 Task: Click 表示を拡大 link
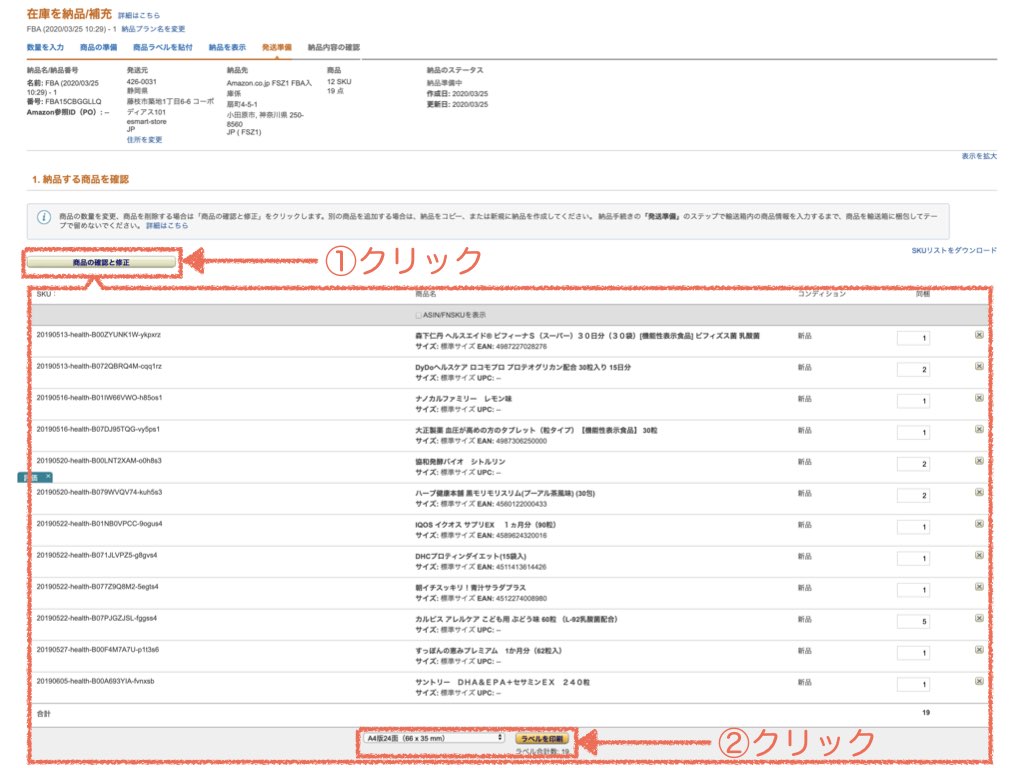[979, 156]
